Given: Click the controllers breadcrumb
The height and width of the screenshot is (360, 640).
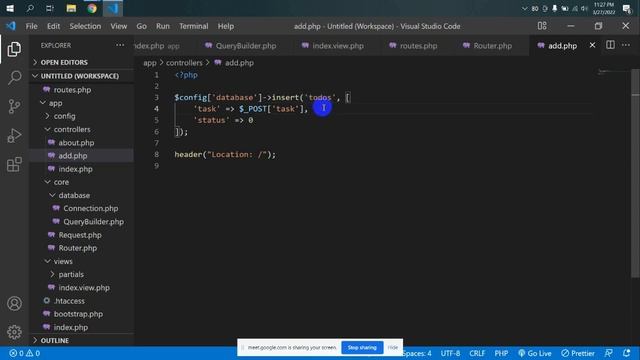Looking at the screenshot, I should point(184,63).
